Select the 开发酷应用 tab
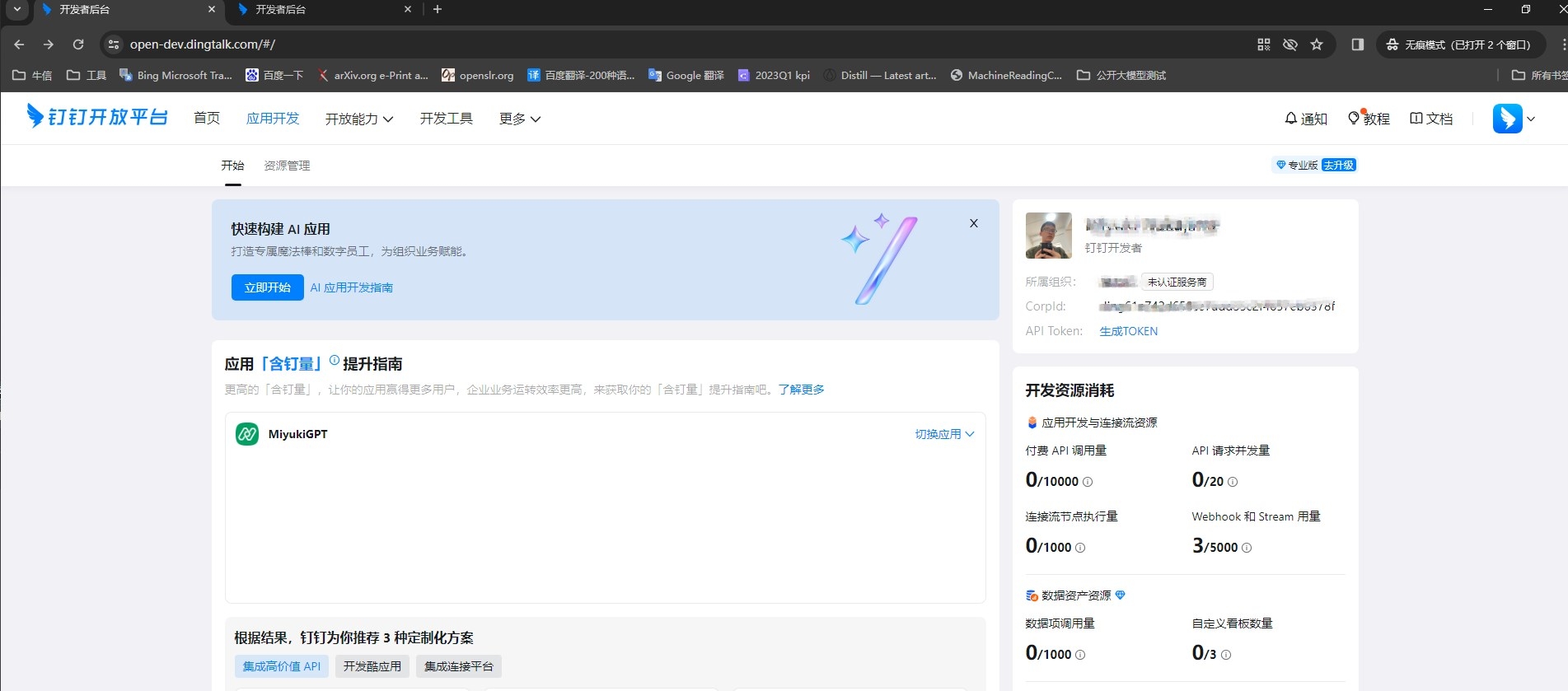 coord(372,666)
